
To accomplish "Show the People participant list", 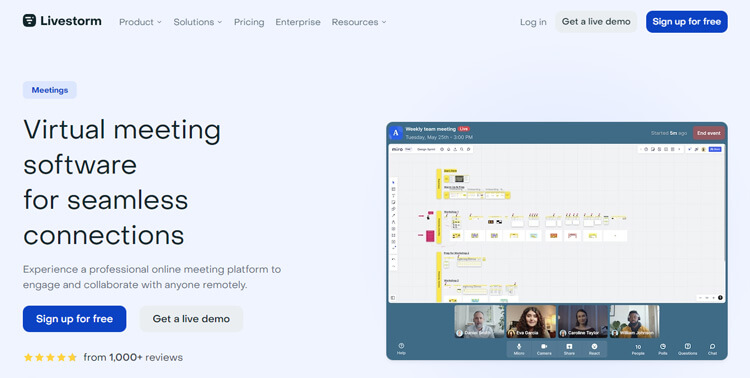I will pyautogui.click(x=638, y=349).
